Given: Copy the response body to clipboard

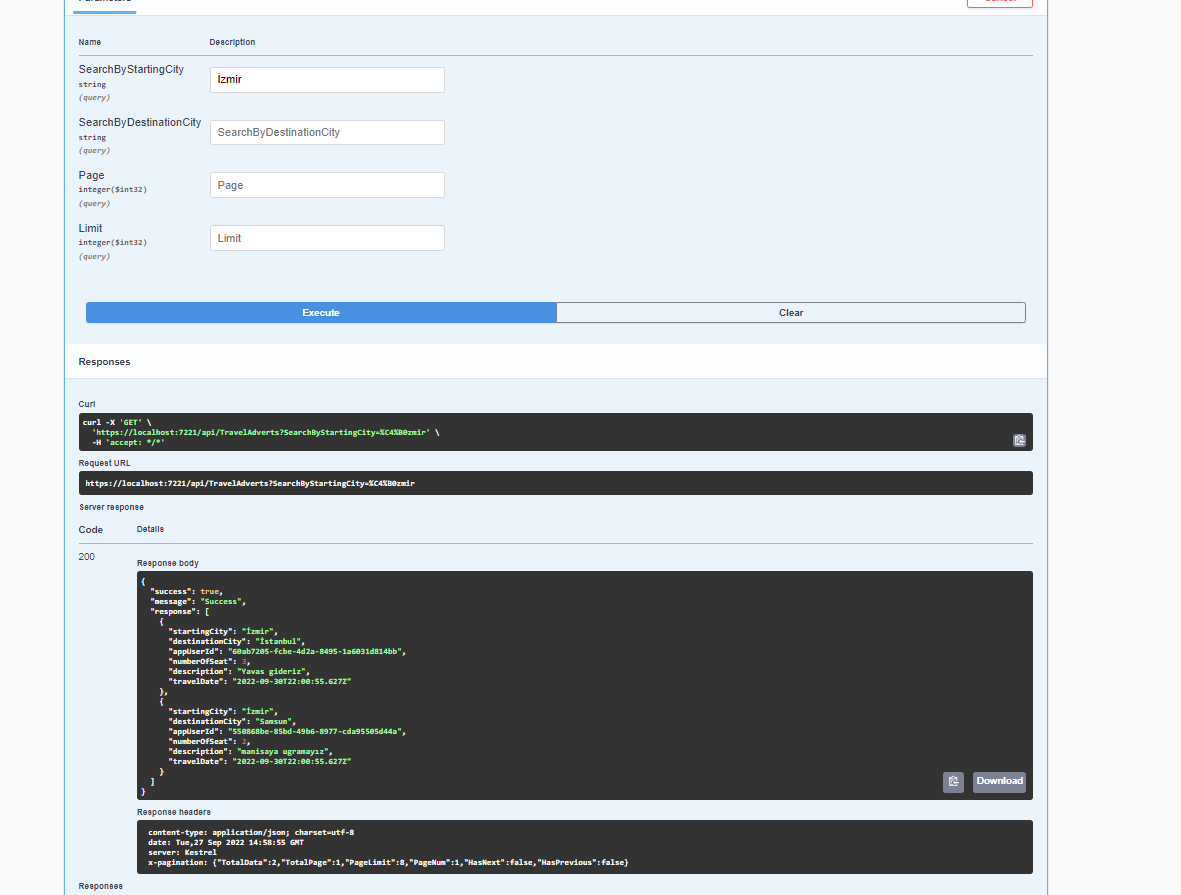Looking at the screenshot, I should pos(953,782).
